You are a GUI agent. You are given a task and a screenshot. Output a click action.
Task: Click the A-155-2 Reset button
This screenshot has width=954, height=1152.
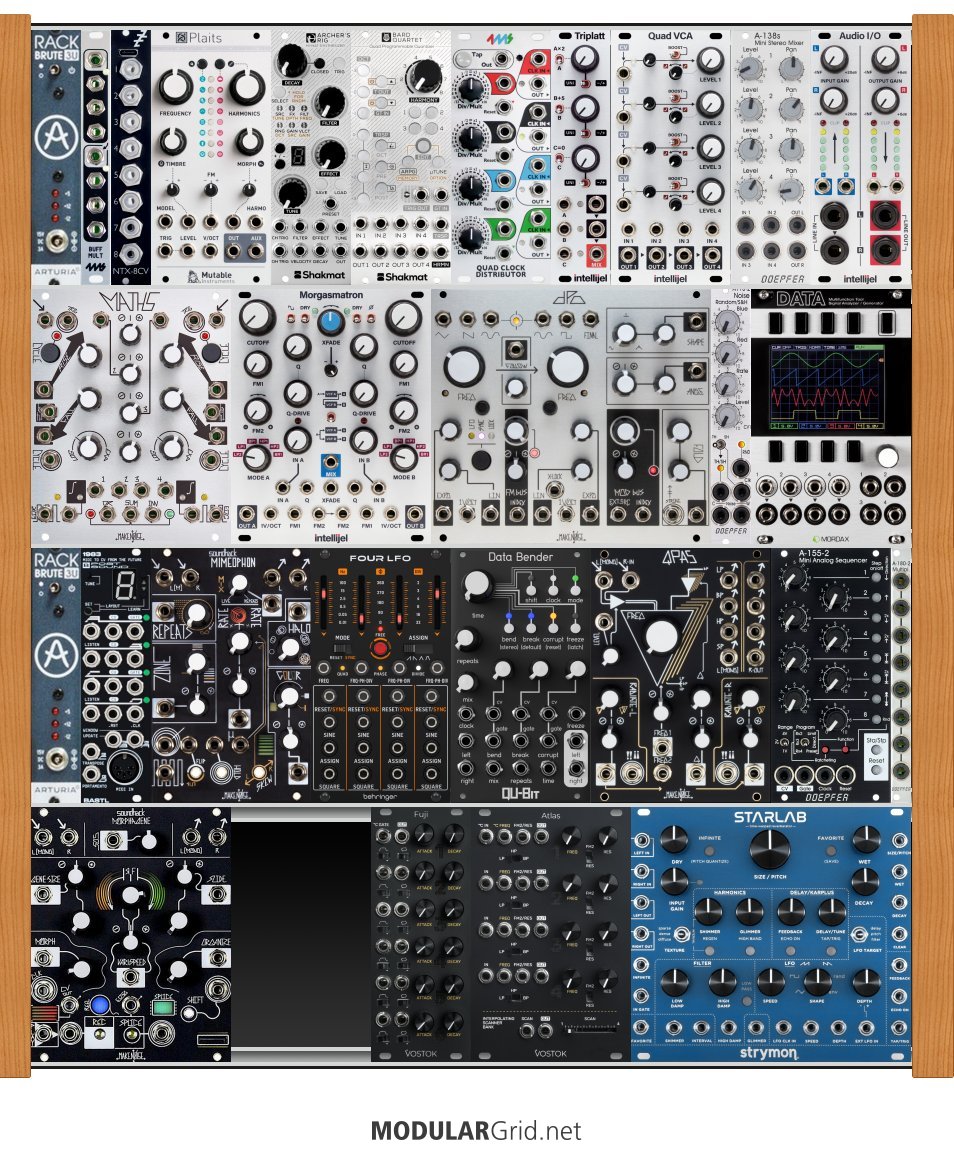pos(876,769)
